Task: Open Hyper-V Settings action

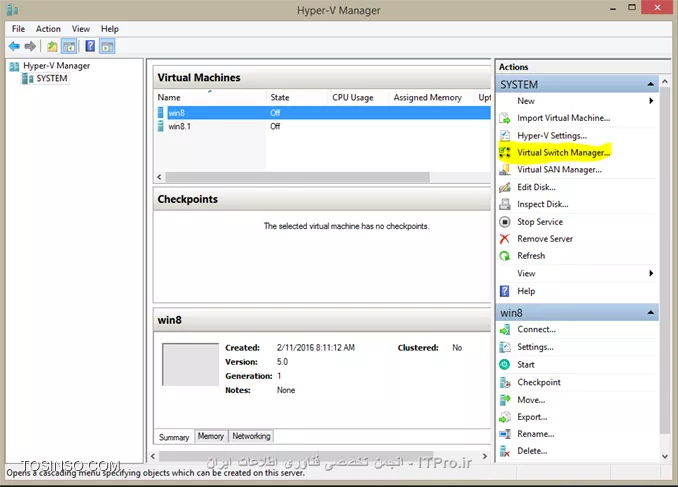Action: tap(552, 135)
